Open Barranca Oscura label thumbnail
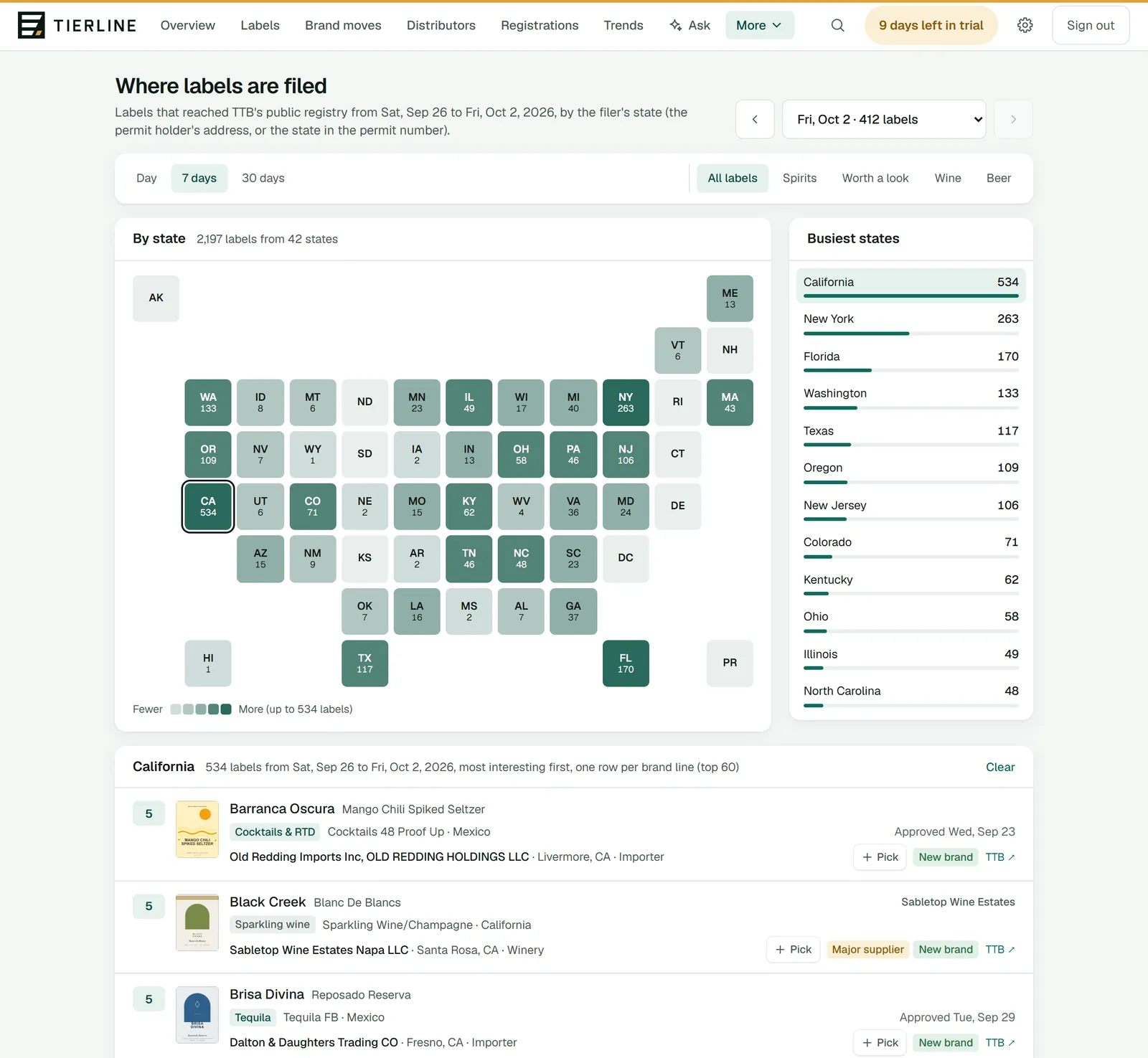 click(x=197, y=829)
